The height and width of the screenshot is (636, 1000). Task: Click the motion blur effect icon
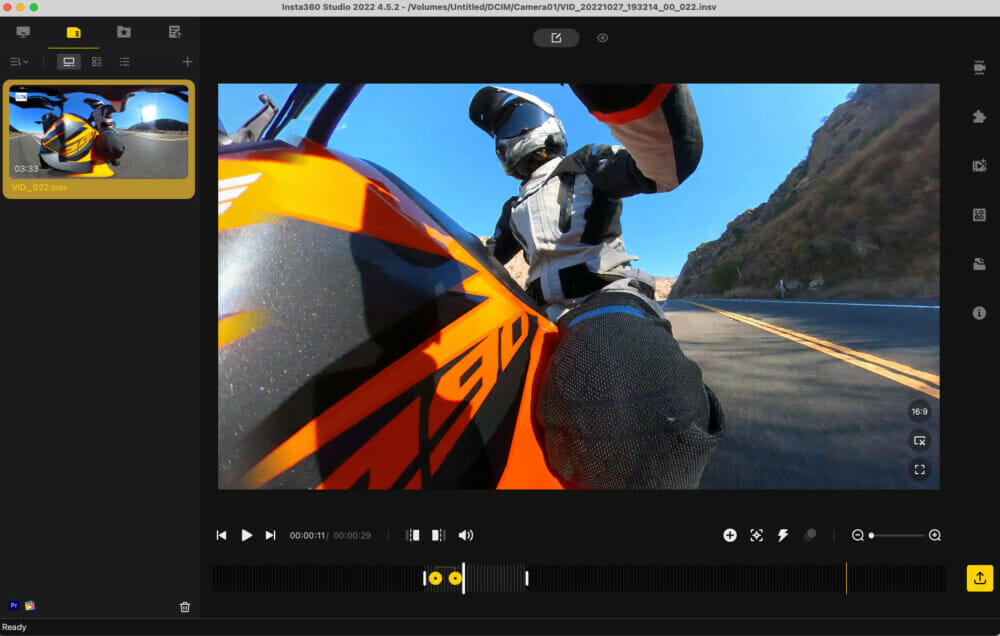pos(810,535)
